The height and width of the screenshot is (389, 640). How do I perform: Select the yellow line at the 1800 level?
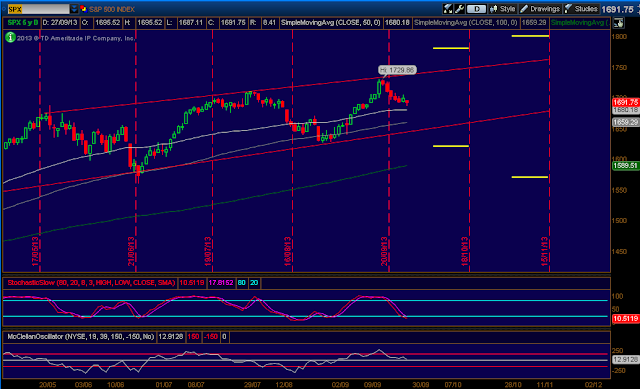[x=530, y=36]
